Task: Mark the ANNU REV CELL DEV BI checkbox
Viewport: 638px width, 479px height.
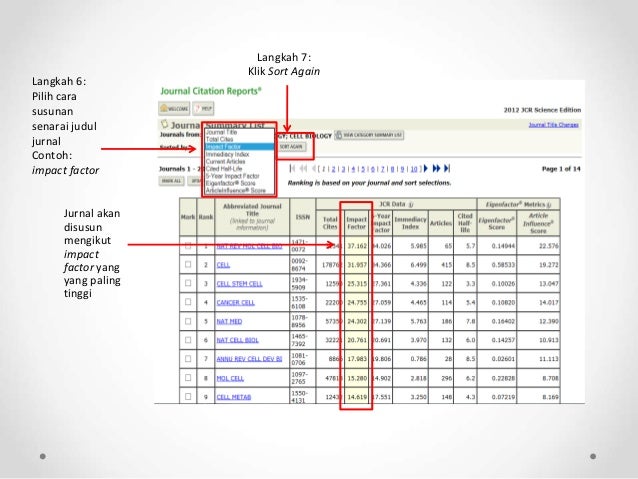Action: coord(188,359)
